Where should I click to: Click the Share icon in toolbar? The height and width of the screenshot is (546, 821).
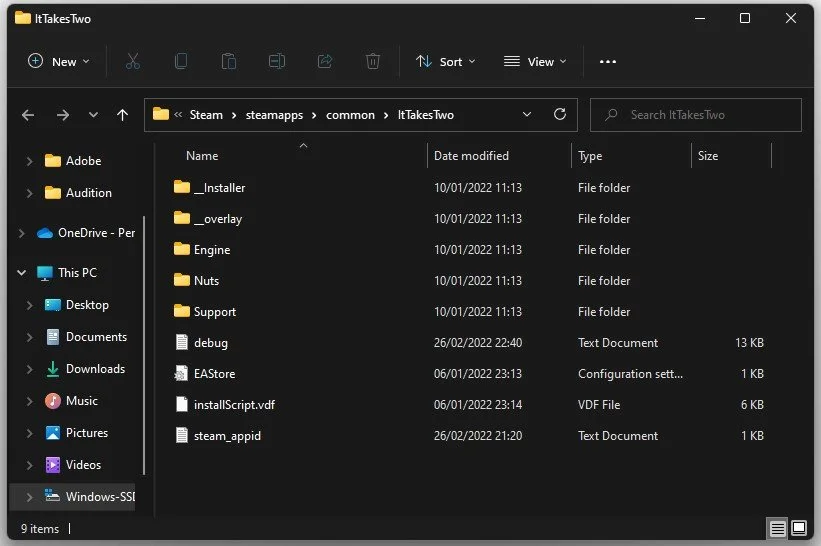pyautogui.click(x=325, y=61)
